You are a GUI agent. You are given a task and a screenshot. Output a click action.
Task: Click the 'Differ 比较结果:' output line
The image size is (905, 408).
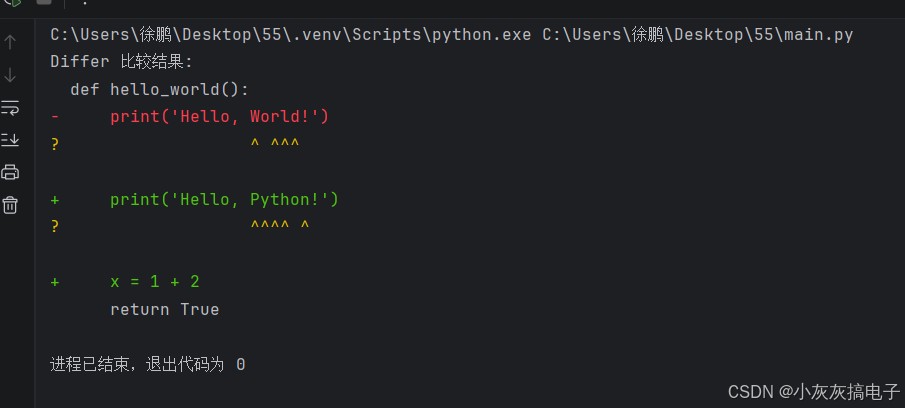(121, 62)
